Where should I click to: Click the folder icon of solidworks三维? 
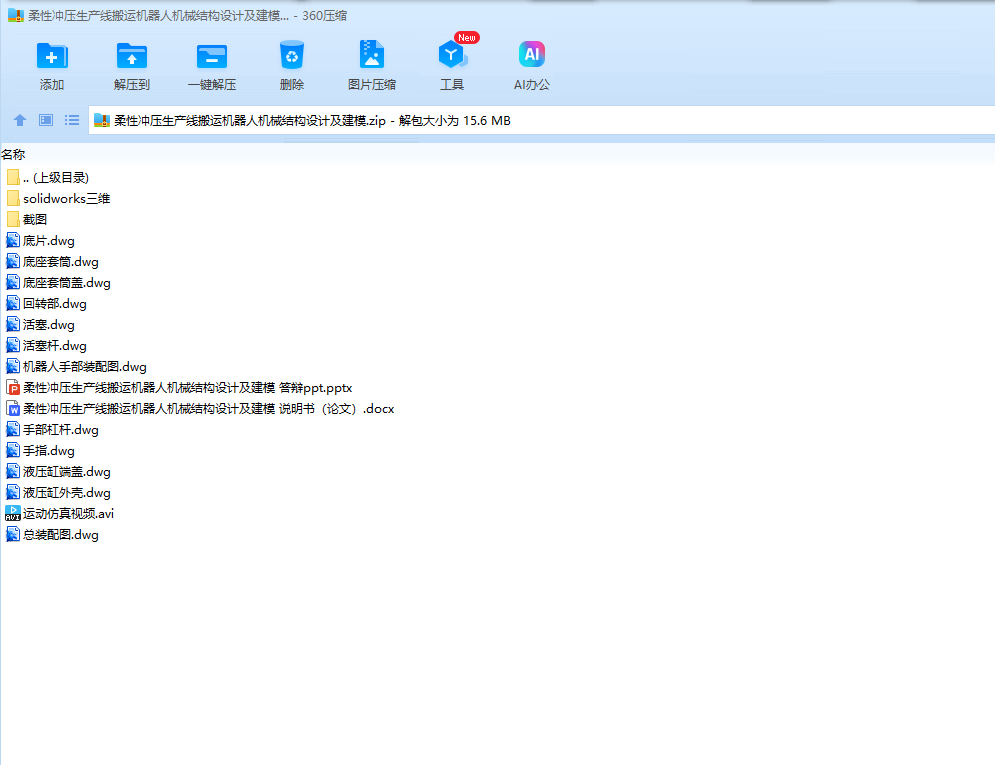coord(13,199)
